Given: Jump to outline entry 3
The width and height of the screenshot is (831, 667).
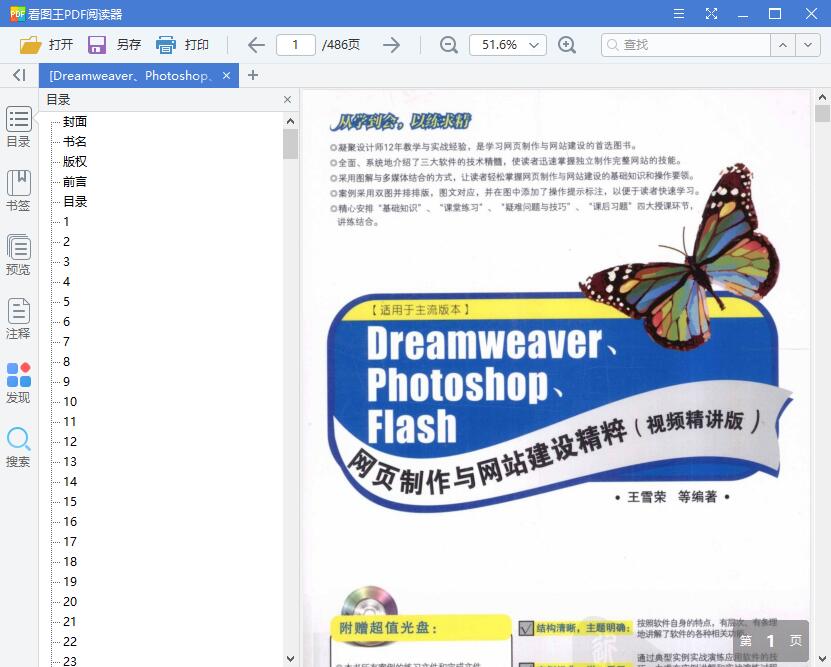Looking at the screenshot, I should point(66,262).
